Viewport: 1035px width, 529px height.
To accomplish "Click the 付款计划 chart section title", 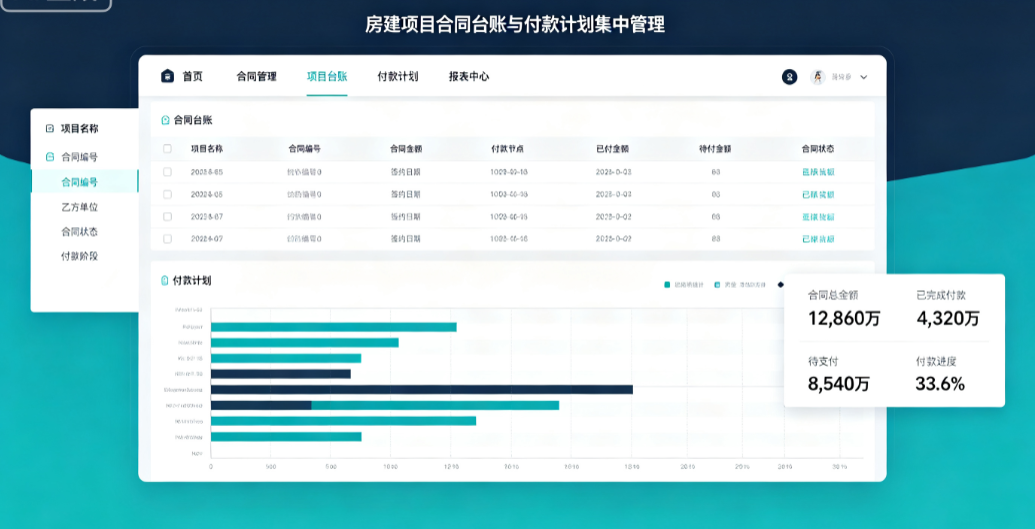I will coord(192,281).
